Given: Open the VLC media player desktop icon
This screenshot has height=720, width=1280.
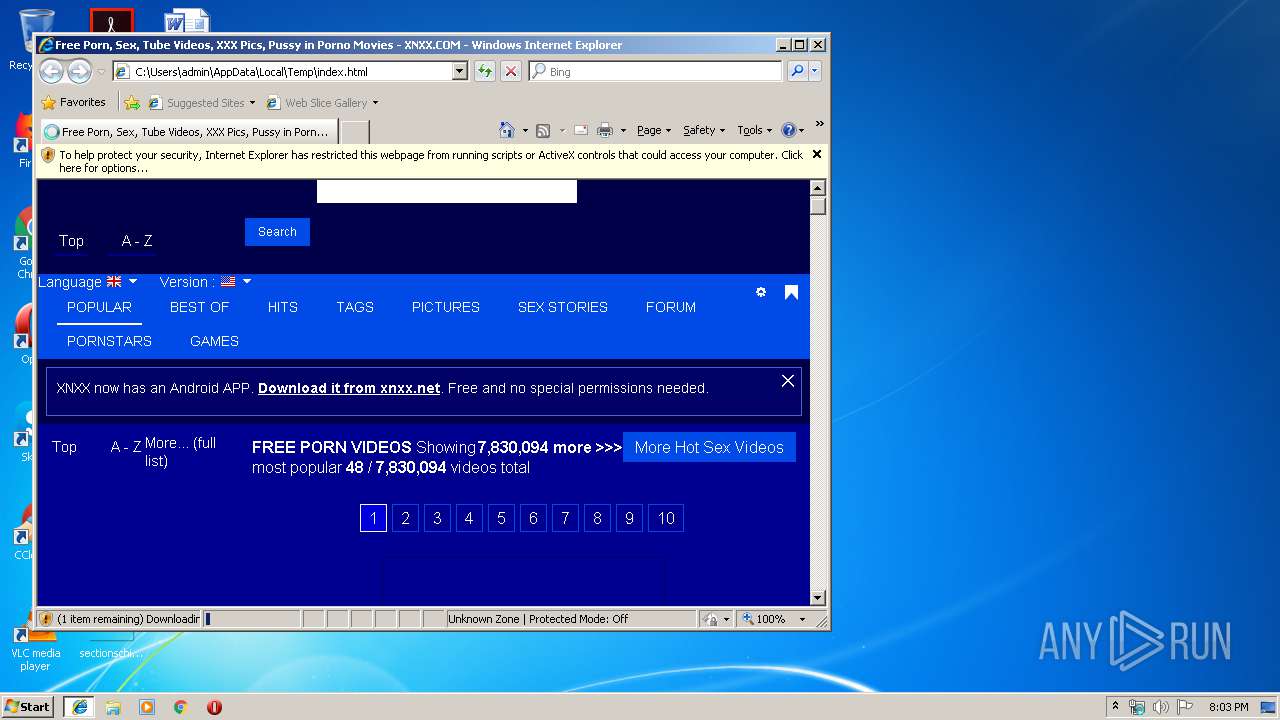Looking at the screenshot, I should 35,647.
